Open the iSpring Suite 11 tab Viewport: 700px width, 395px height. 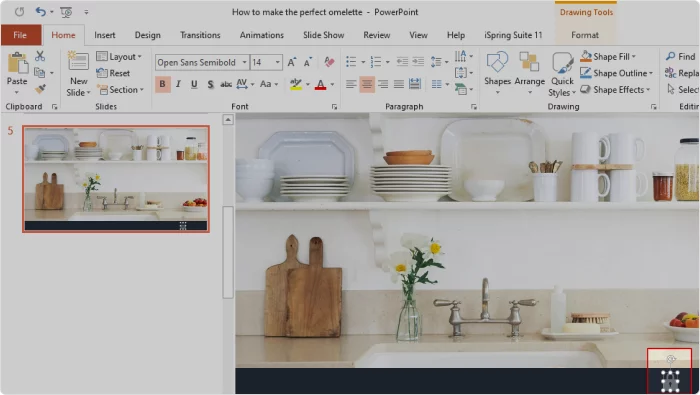tap(513, 35)
